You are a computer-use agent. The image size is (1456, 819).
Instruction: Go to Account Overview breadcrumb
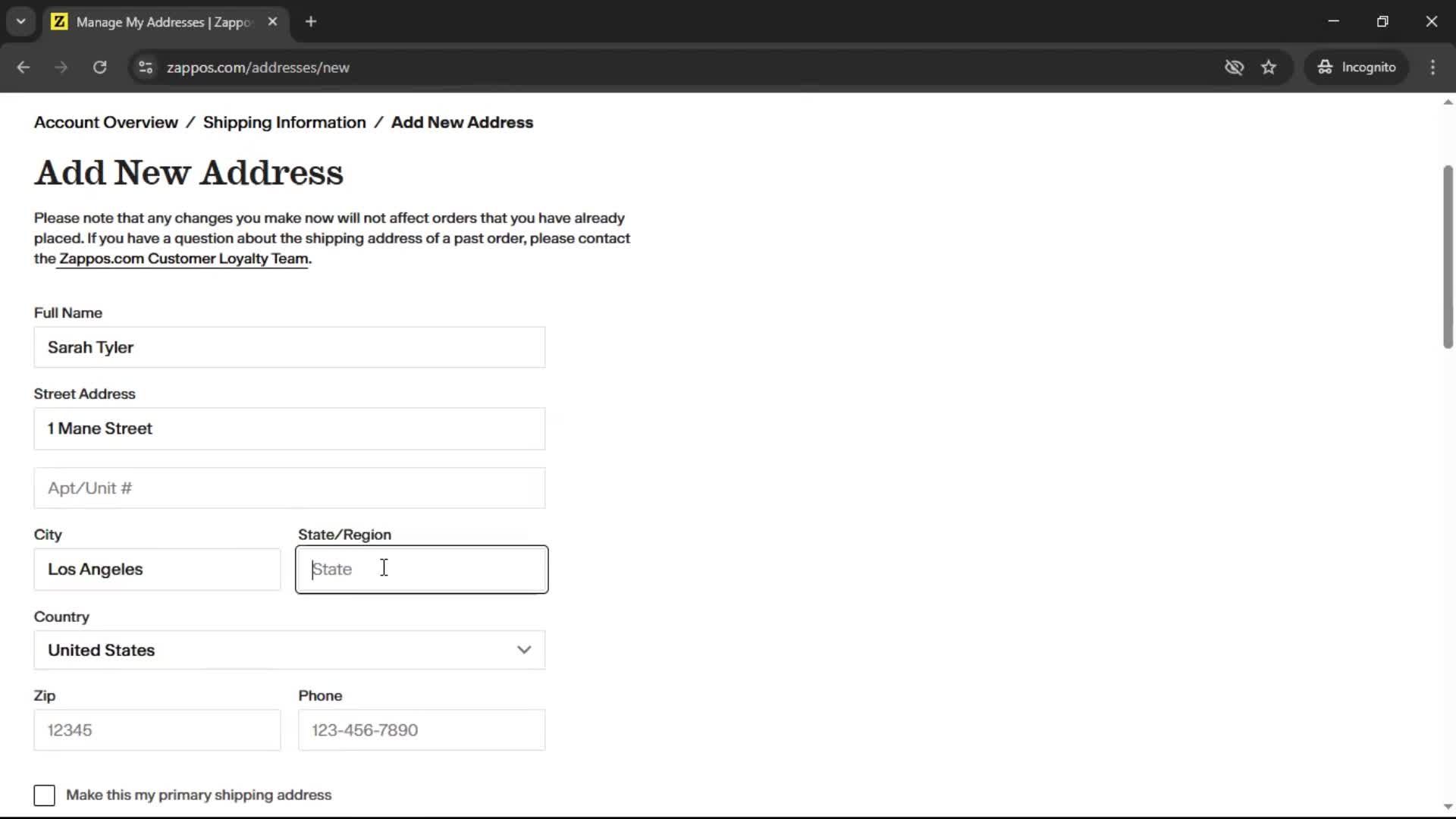coord(106,123)
